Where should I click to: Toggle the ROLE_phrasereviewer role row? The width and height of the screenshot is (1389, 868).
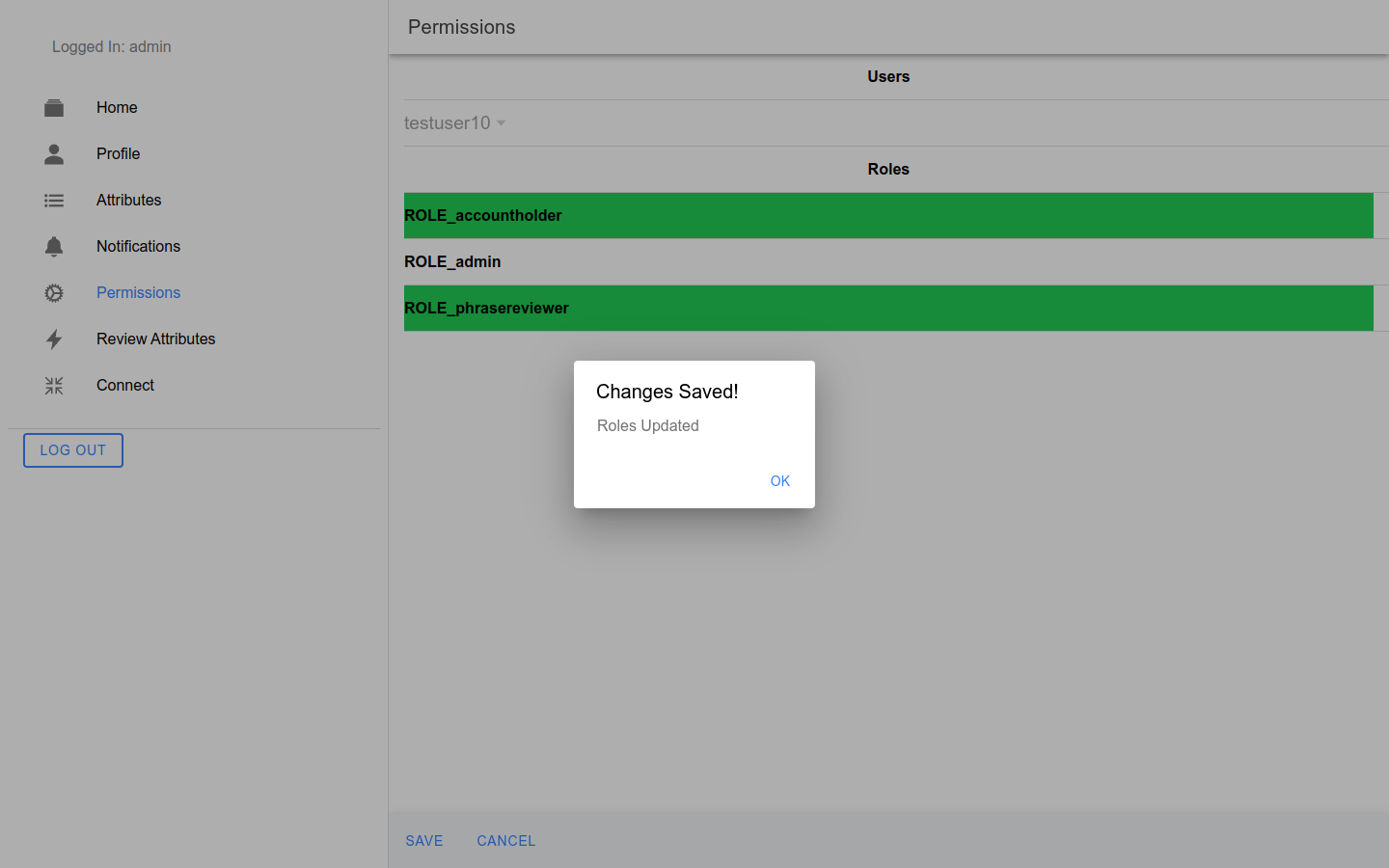point(887,308)
